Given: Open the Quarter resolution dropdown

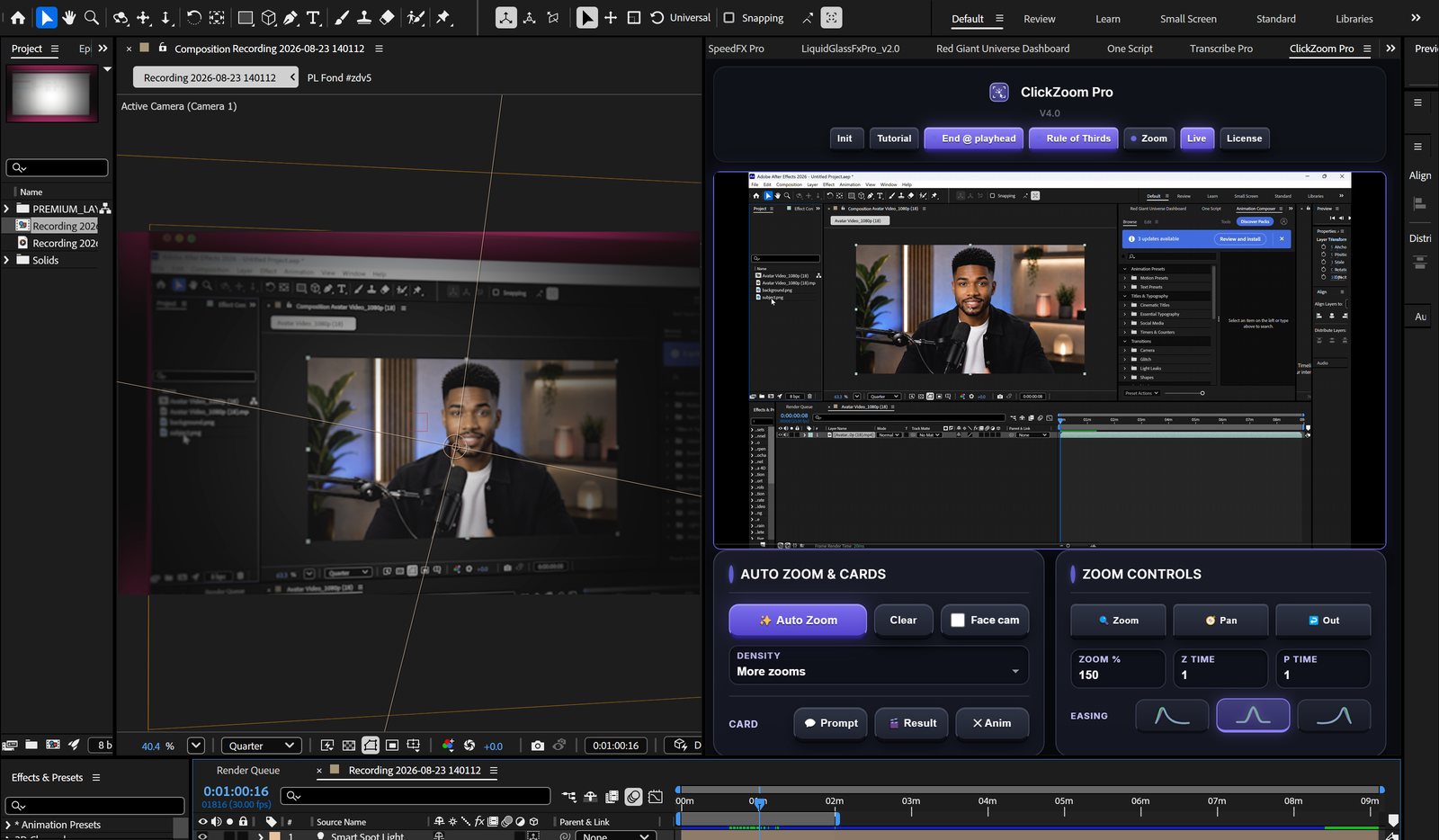Looking at the screenshot, I should [260, 746].
